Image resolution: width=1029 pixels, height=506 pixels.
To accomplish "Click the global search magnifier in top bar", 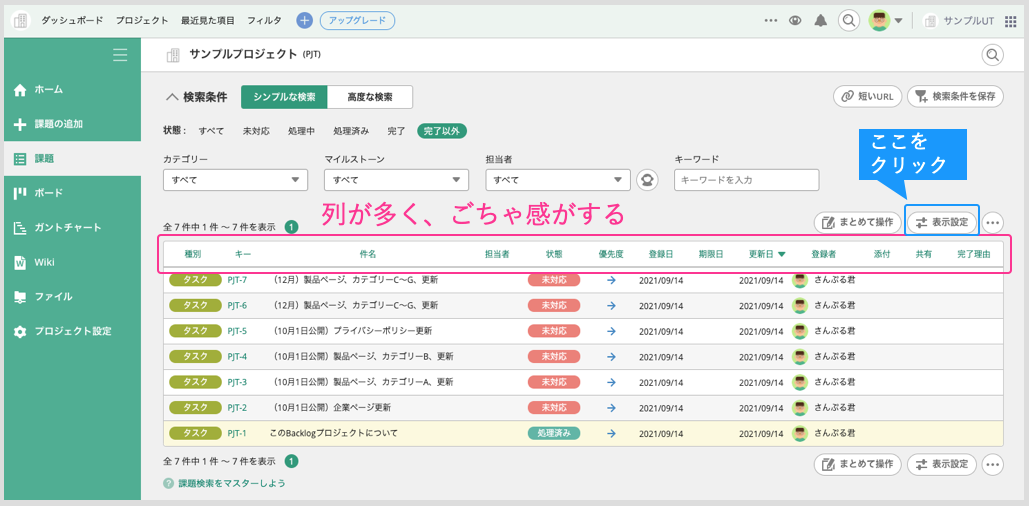I will [849, 20].
